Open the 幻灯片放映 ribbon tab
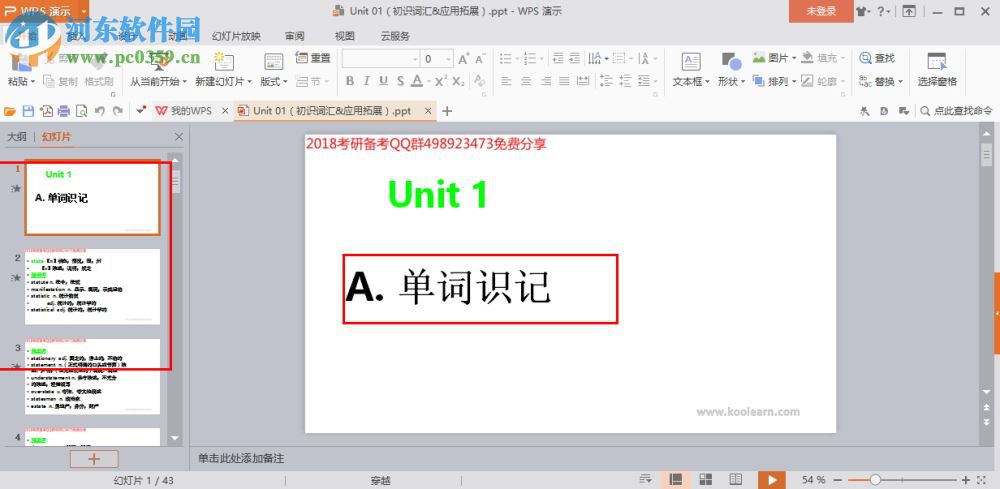Screen dimensions: 1000x489 point(236,36)
